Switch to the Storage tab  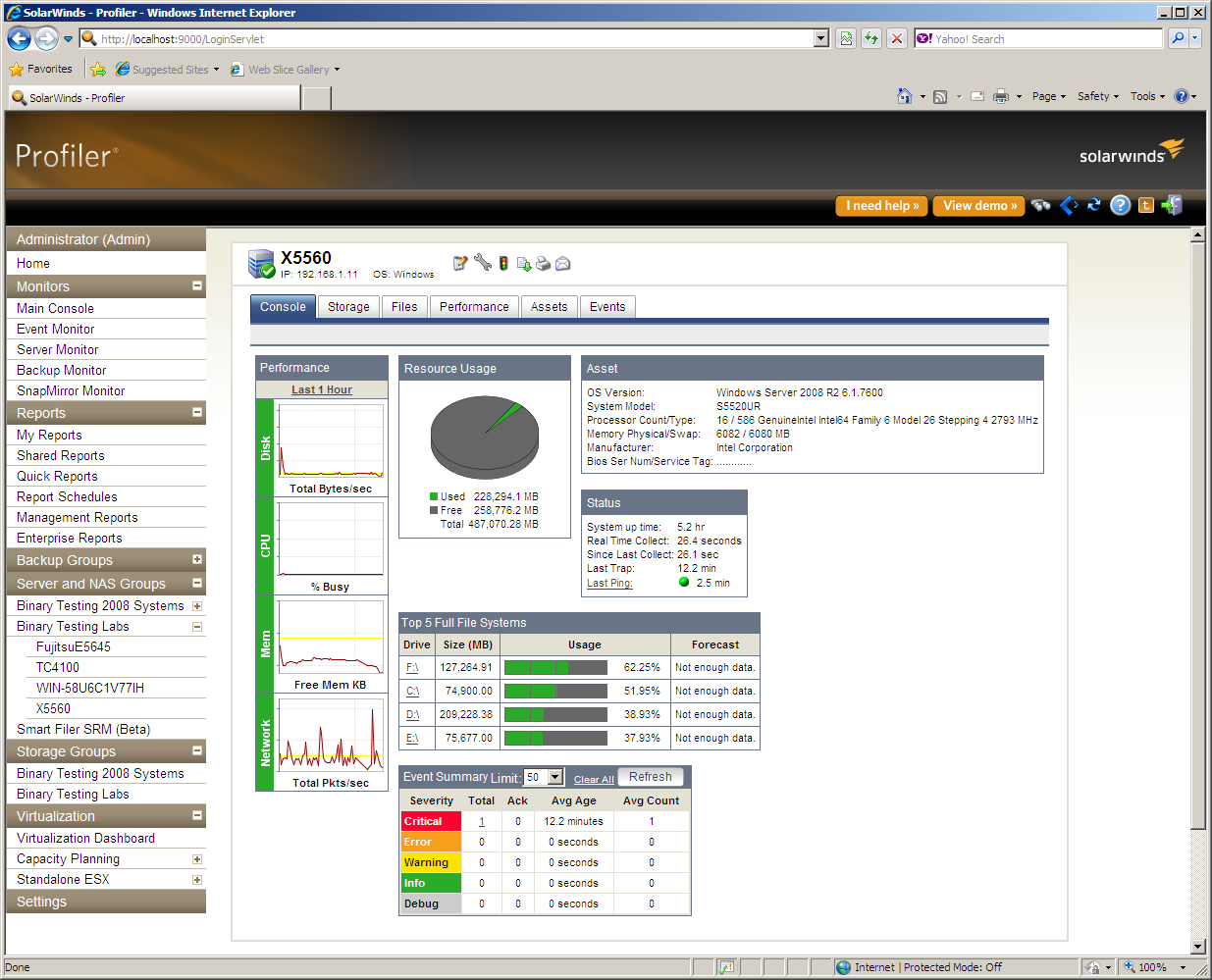tap(348, 307)
